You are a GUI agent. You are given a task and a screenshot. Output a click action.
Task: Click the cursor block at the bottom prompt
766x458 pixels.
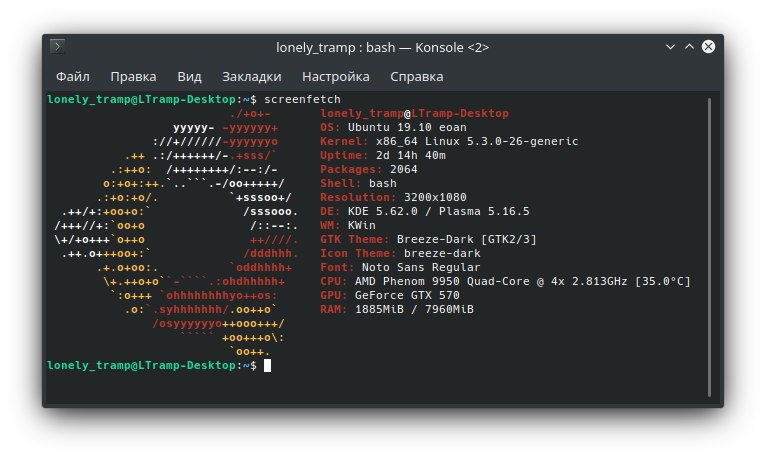[x=267, y=365]
